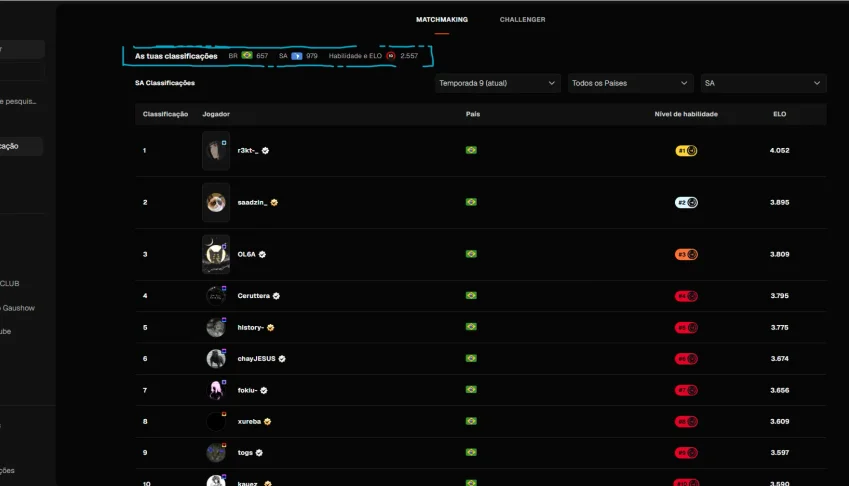
Task: Click the red #4 skill badge for Ceruttera
Action: click(686, 296)
